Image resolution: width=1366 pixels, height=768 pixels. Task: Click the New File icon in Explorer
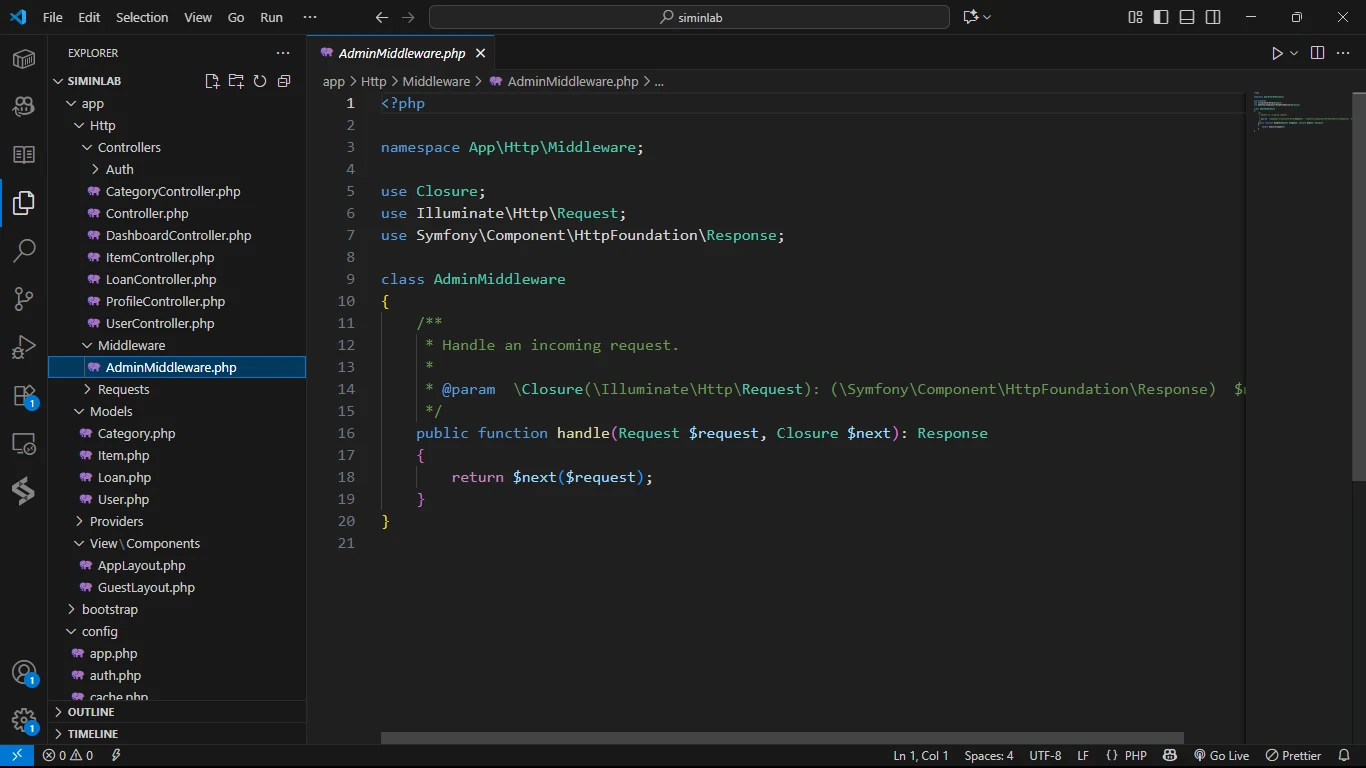(x=212, y=81)
